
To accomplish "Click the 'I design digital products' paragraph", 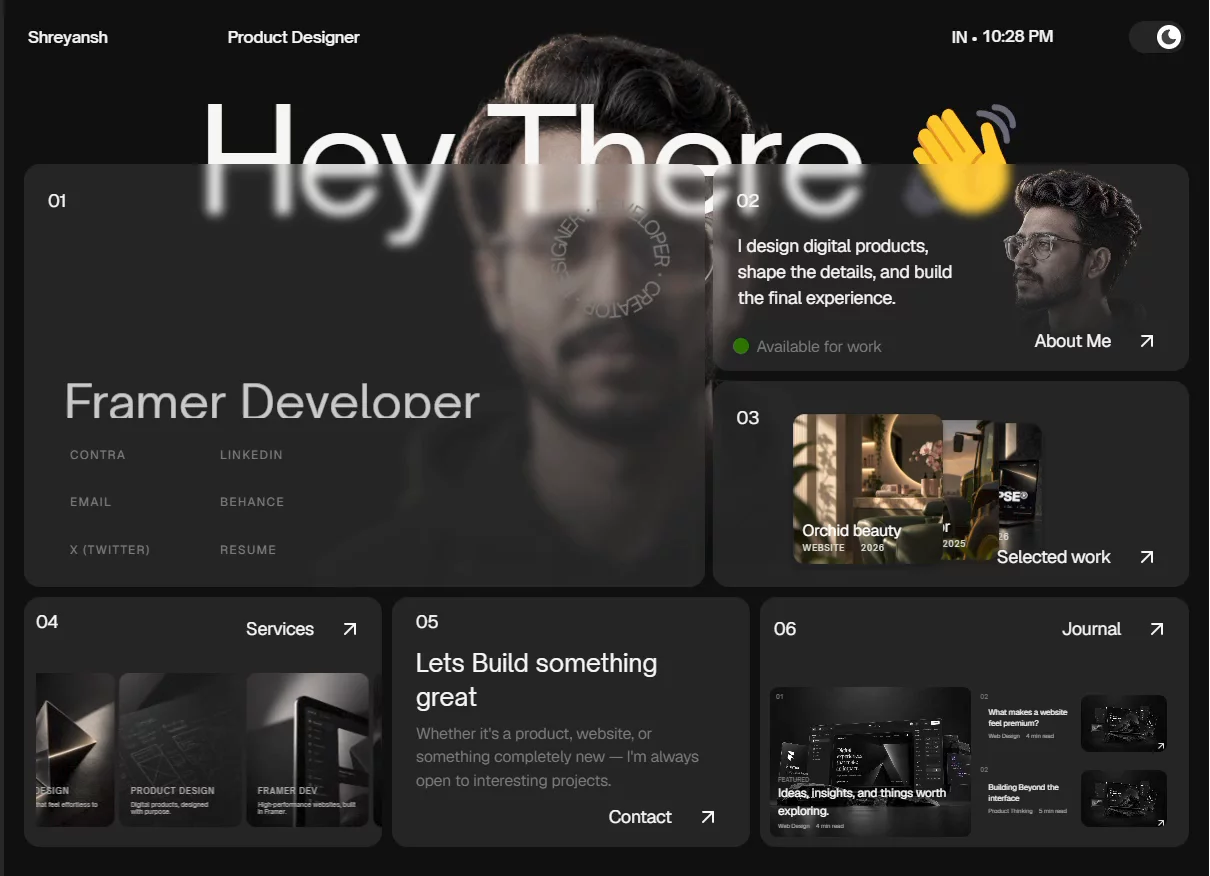I will pyautogui.click(x=845, y=272).
